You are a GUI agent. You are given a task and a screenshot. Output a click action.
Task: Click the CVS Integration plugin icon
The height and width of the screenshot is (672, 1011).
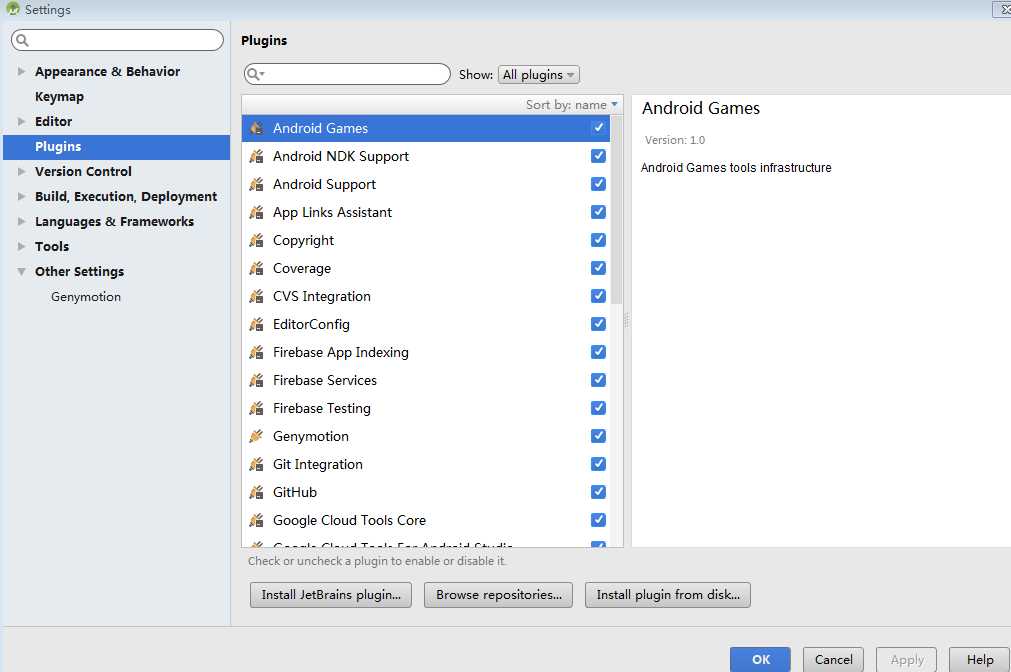tap(257, 296)
